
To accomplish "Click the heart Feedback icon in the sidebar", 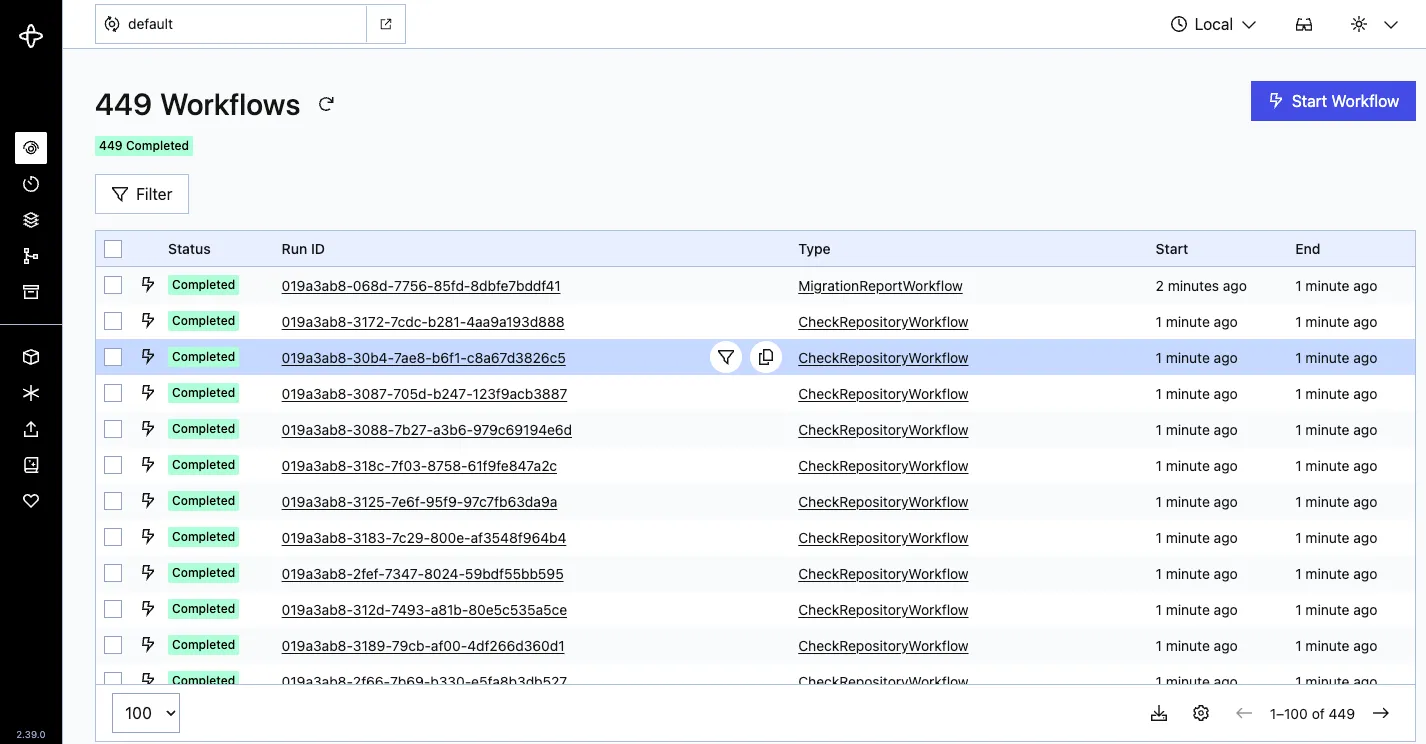I will (x=31, y=501).
